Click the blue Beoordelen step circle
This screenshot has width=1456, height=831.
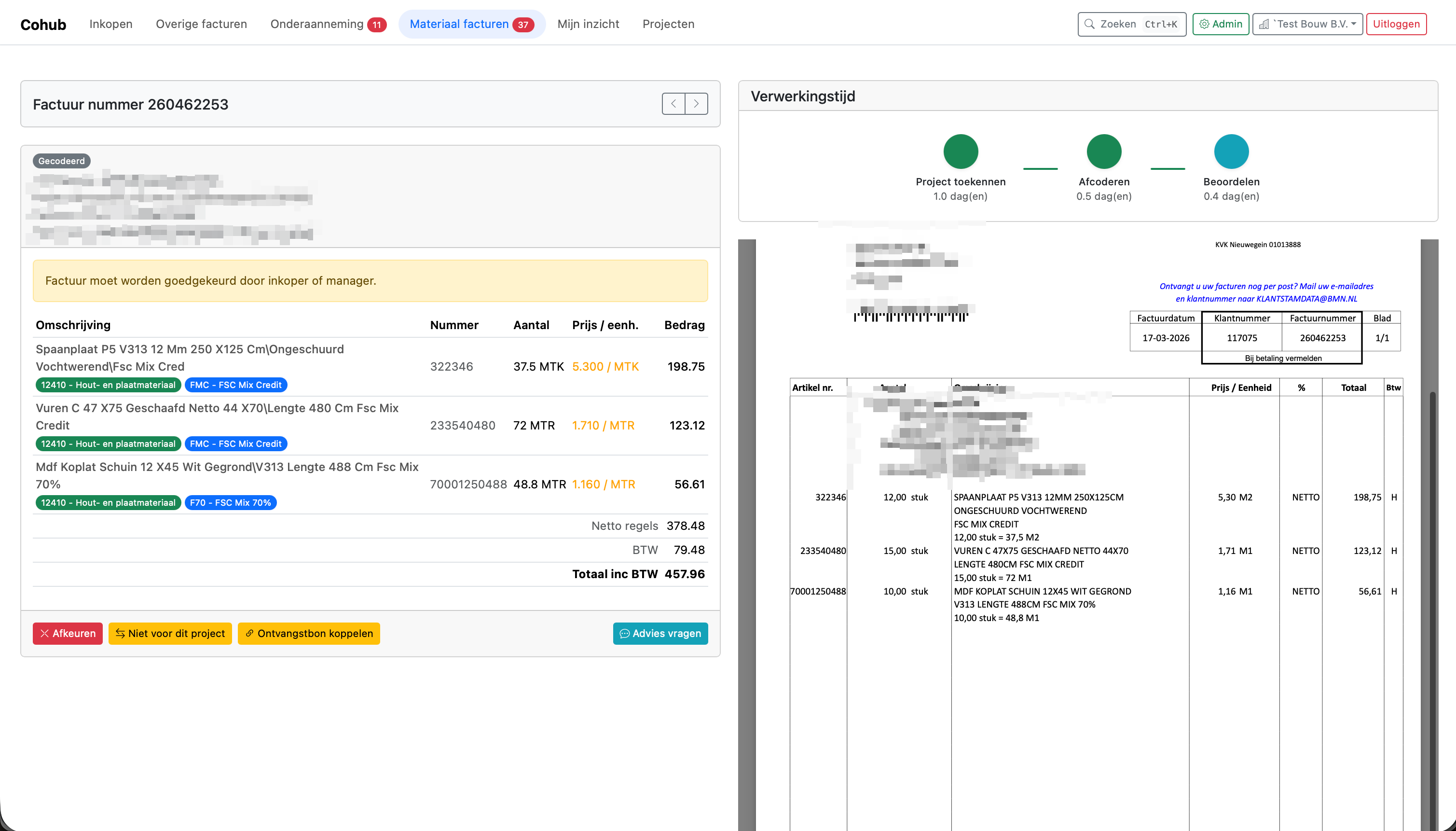click(x=1231, y=151)
